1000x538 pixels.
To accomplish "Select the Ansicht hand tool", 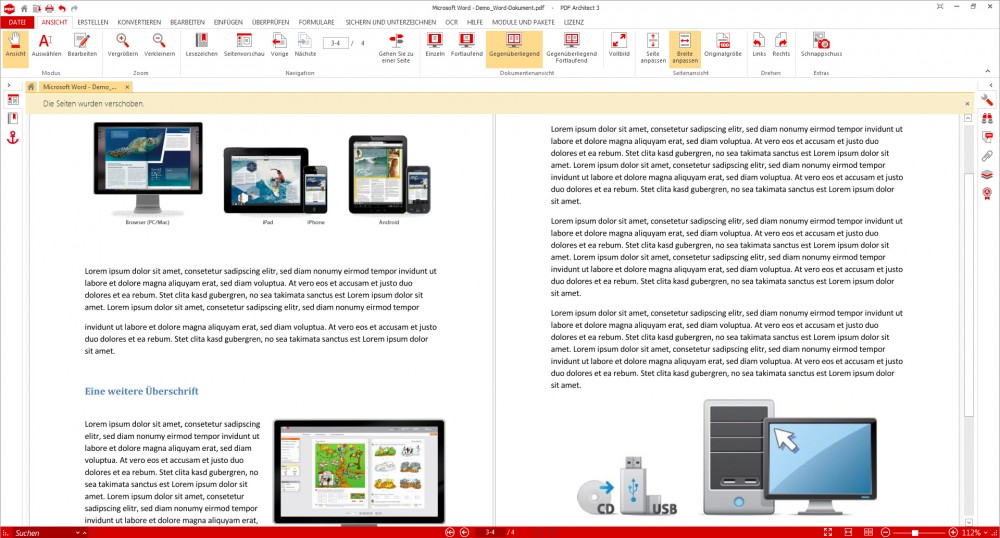I will pos(15,46).
